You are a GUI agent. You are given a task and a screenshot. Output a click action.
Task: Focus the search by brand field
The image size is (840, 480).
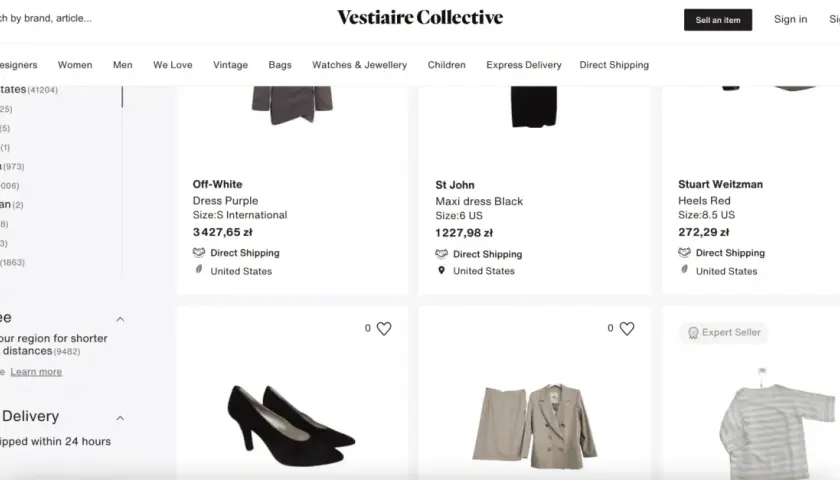coord(46,18)
